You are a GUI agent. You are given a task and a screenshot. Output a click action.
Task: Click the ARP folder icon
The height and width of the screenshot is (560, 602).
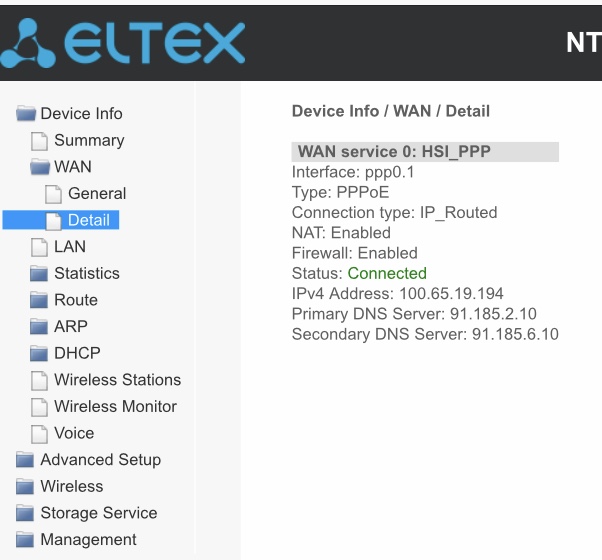tap(39, 327)
